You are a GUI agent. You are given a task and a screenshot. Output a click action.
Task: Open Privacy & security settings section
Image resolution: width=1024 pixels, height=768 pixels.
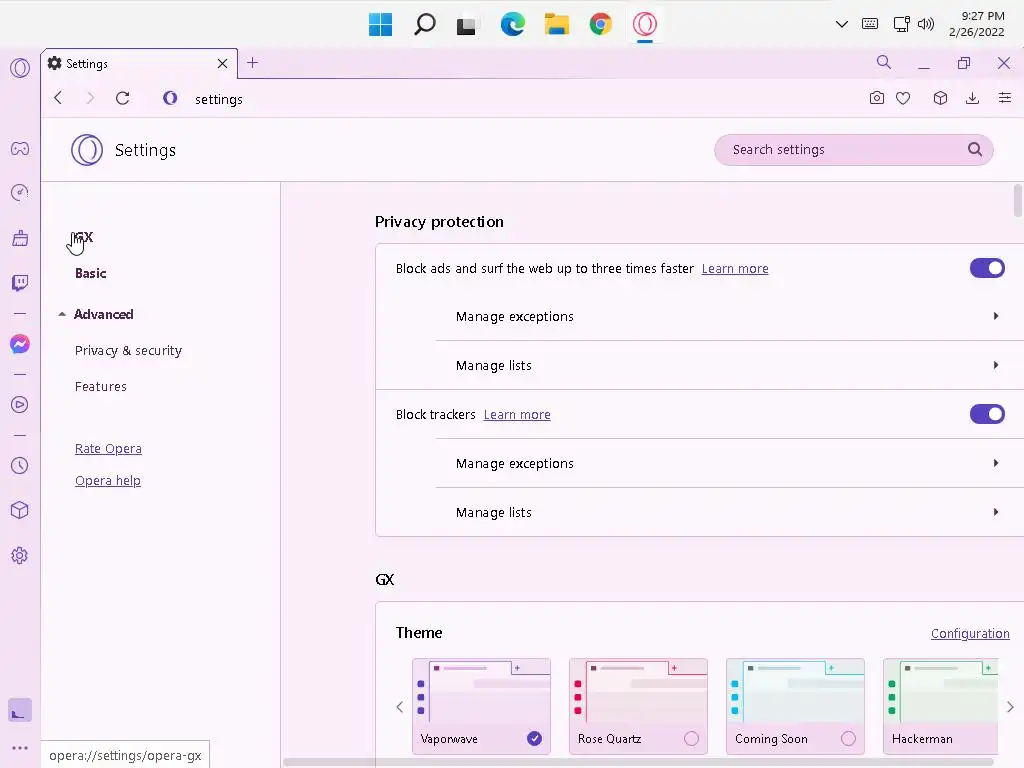pos(128,351)
